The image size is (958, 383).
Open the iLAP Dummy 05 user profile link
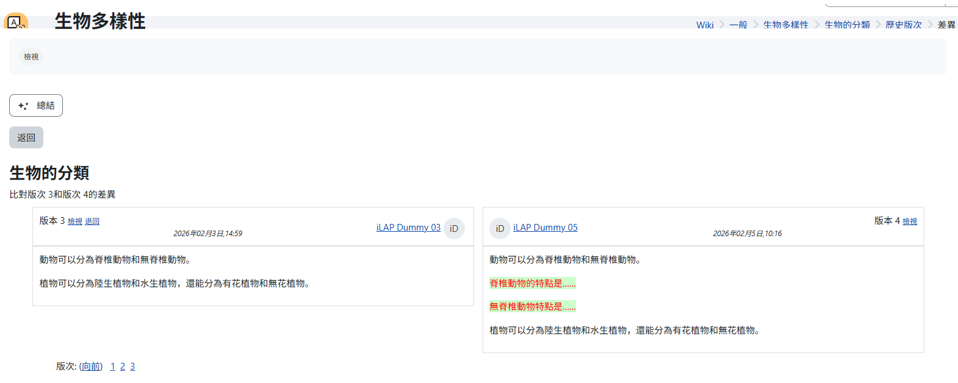coord(545,228)
